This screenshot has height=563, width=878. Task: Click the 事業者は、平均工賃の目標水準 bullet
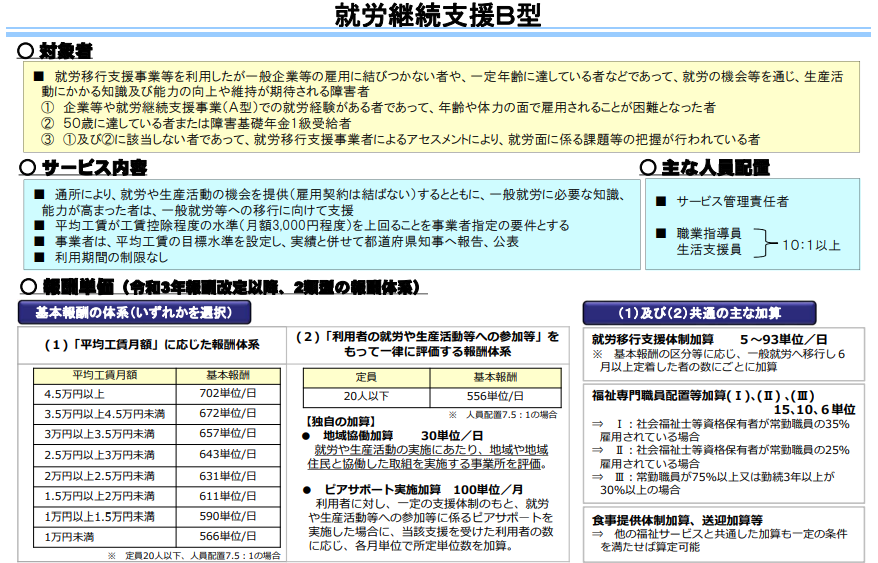tap(276, 241)
